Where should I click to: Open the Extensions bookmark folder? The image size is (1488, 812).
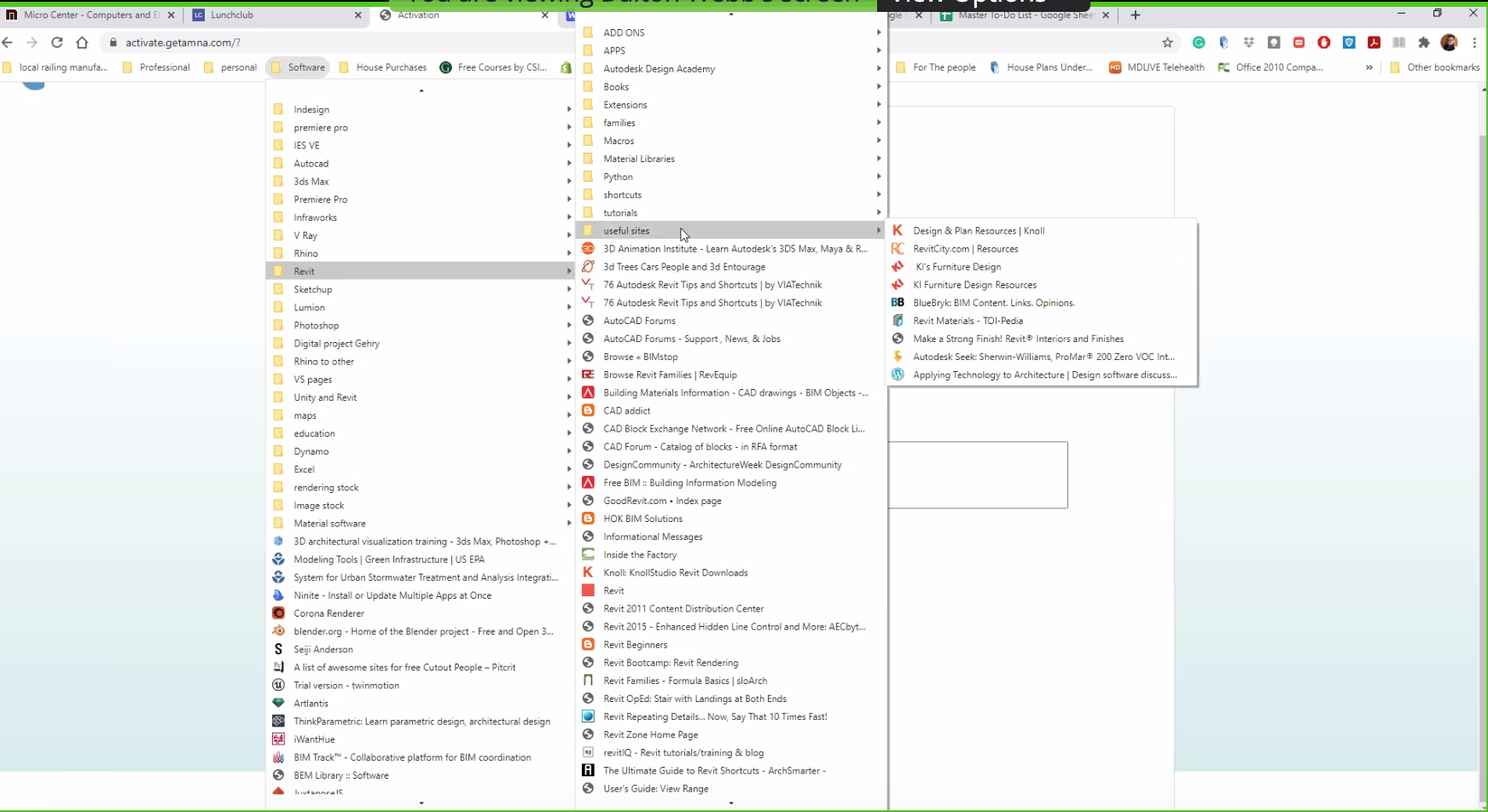click(x=731, y=105)
